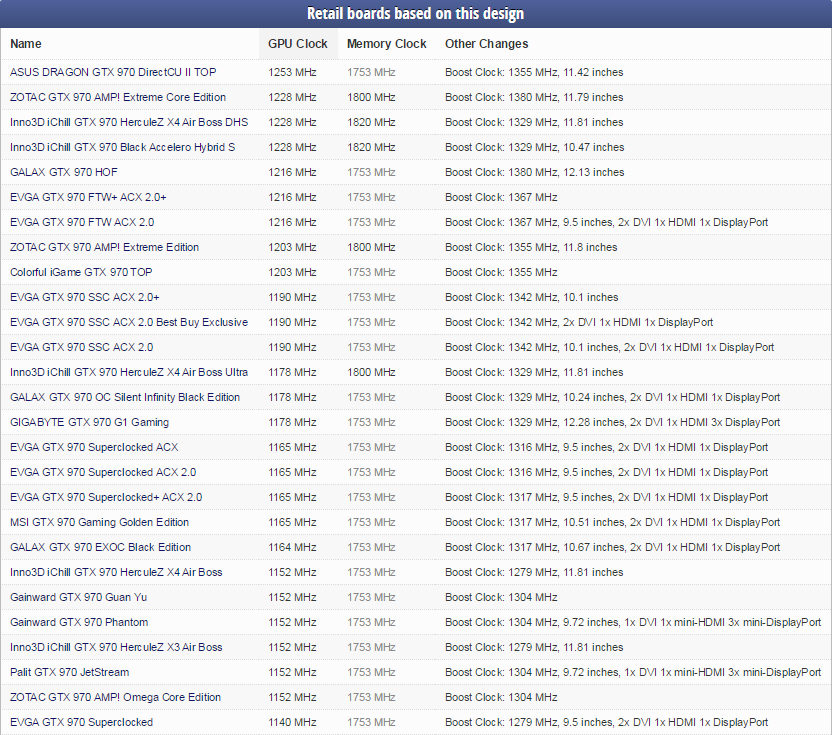Open EVGA GTX 970 Superclocked ACX link
Screen dimensions: 832x735
point(94,447)
